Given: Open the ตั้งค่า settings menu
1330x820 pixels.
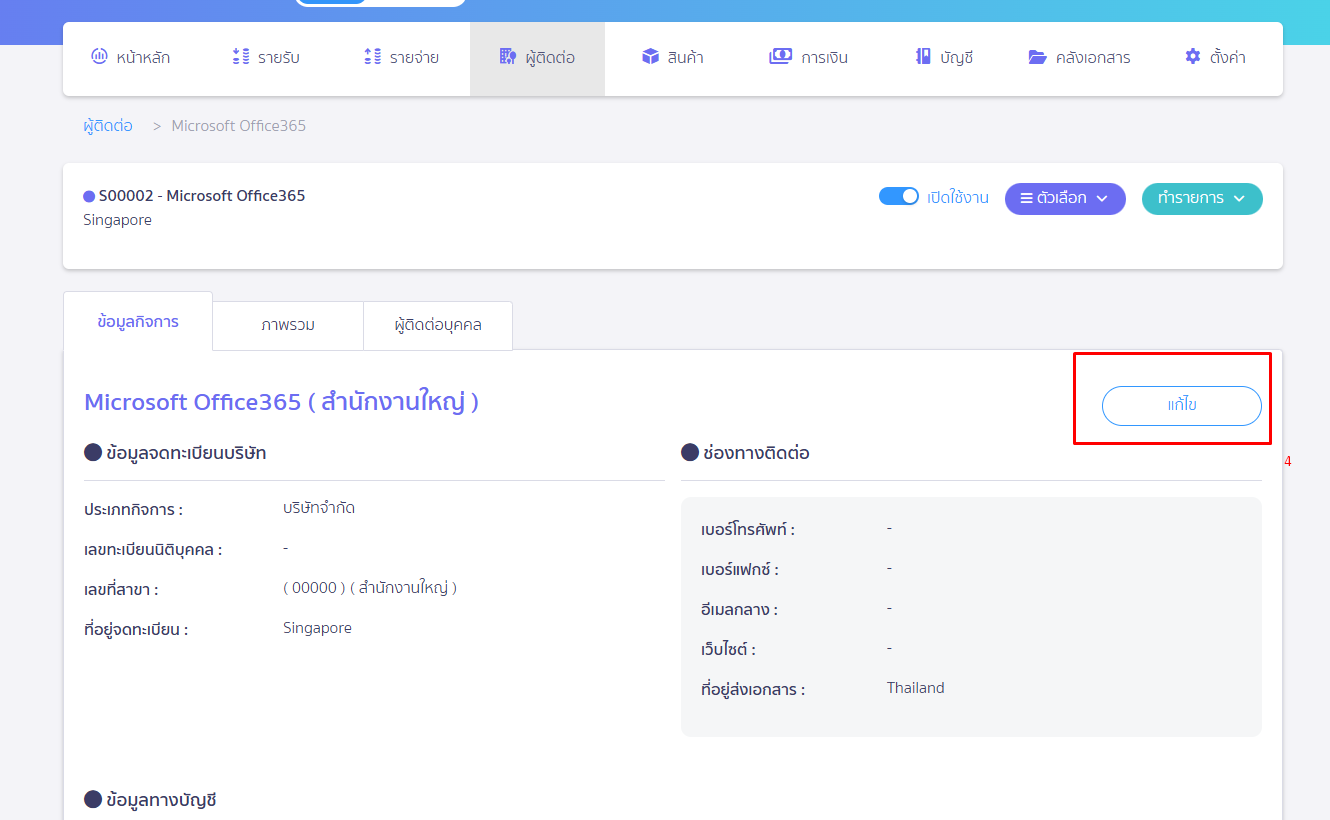Looking at the screenshot, I should (x=1215, y=58).
